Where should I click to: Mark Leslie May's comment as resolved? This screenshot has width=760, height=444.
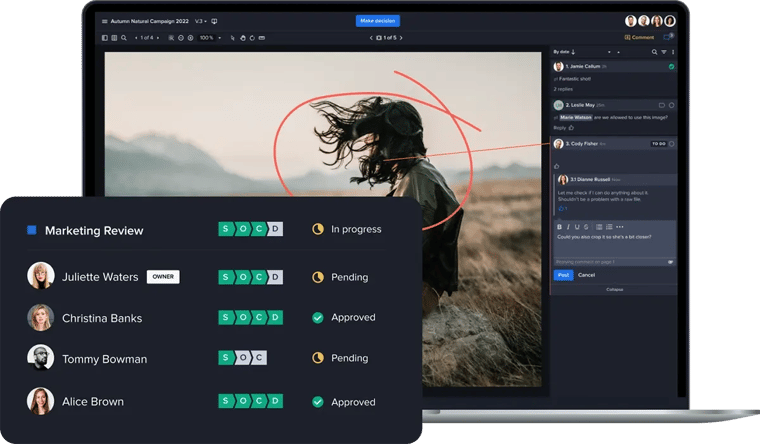671,104
